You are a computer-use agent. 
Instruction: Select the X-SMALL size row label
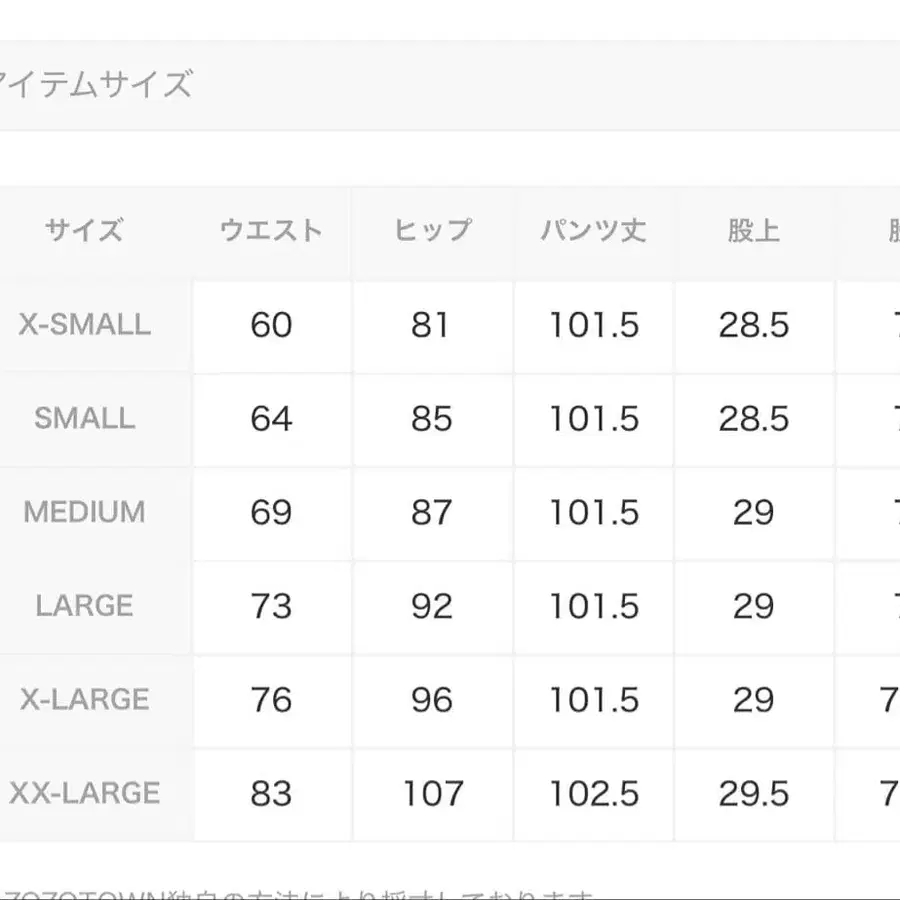click(84, 325)
